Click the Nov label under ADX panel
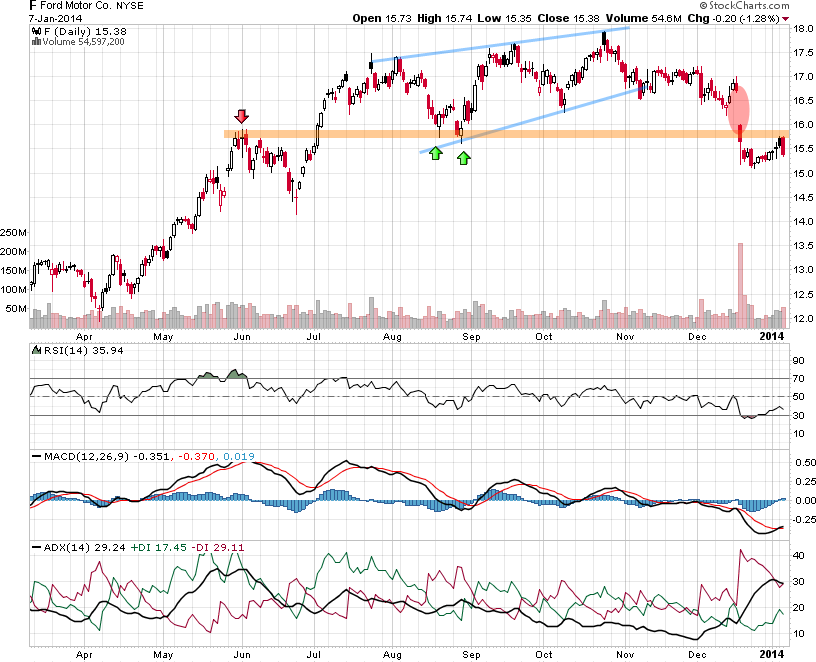Image resolution: width=816 pixels, height=662 pixels. [x=625, y=655]
